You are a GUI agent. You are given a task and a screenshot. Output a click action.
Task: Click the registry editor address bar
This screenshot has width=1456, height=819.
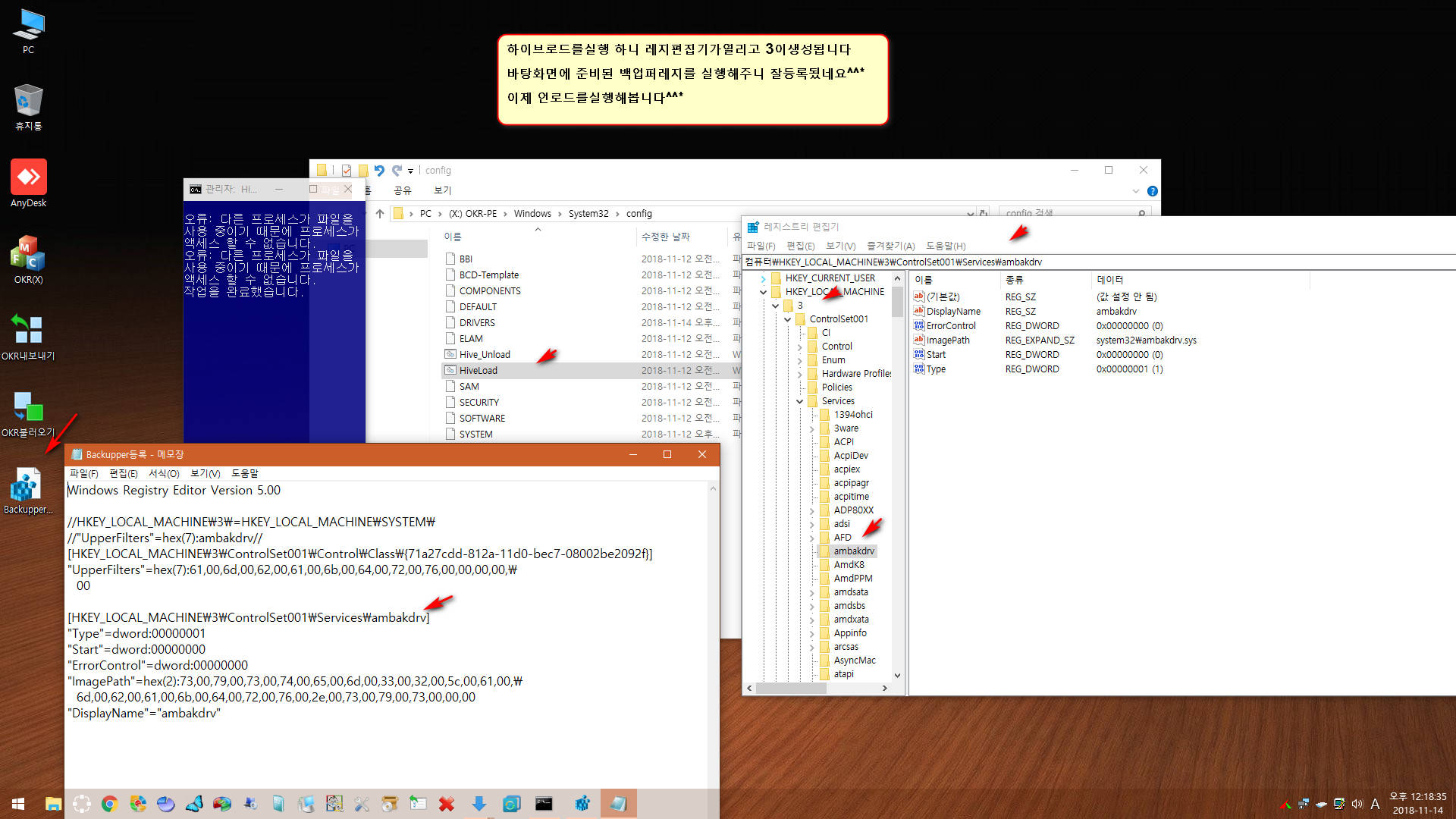[1098, 262]
